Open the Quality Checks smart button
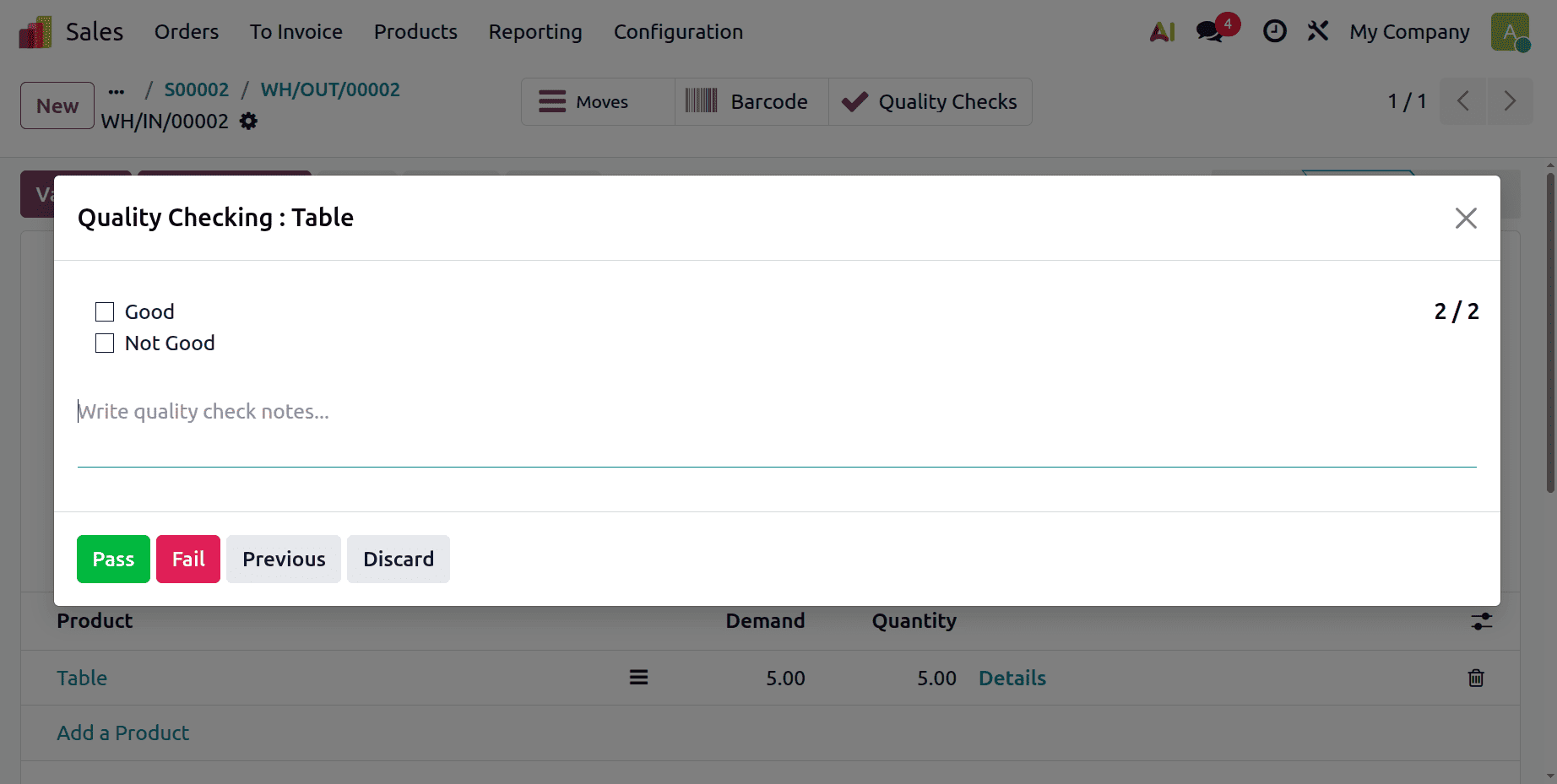This screenshot has width=1557, height=784. pos(930,102)
